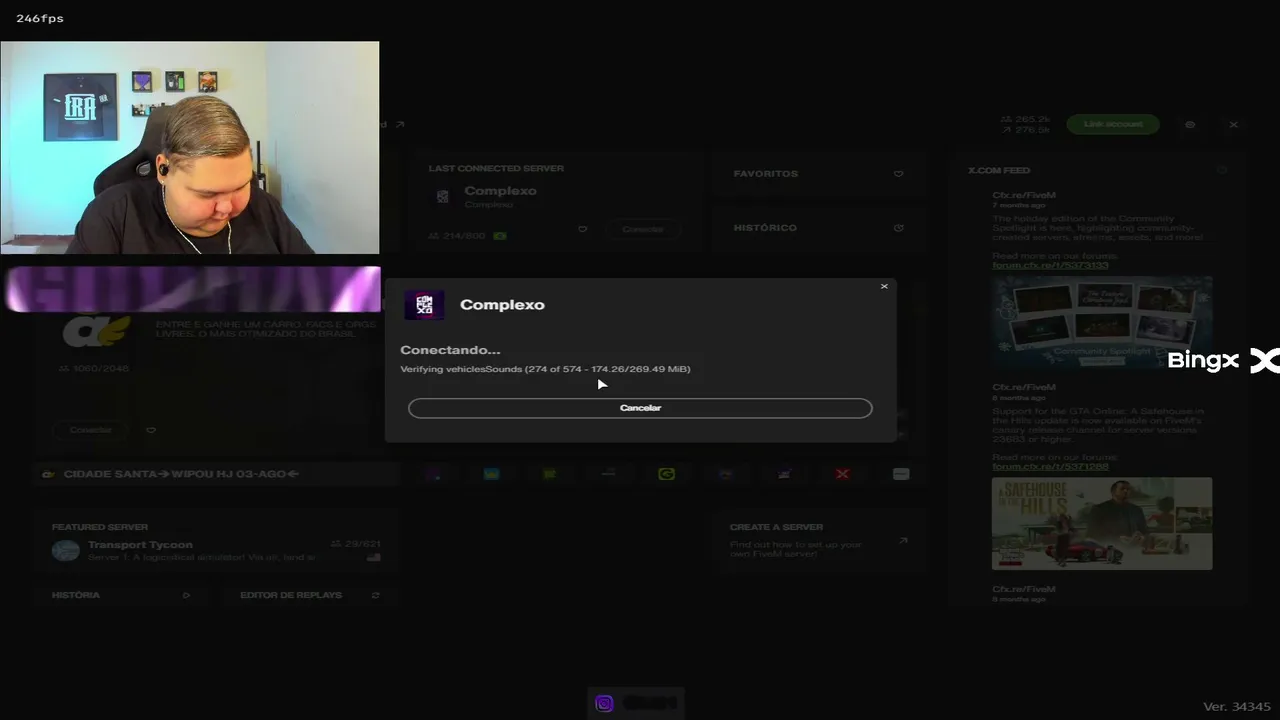This screenshot has height=720, width=1280.
Task: Click the blue server icon in the icon row
Action: [x=492, y=474]
